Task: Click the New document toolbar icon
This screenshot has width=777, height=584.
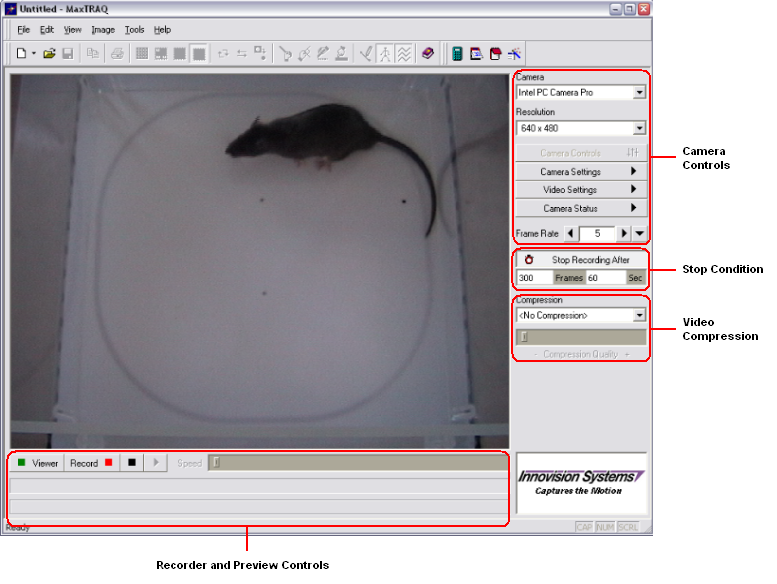Action: pyautogui.click(x=21, y=53)
